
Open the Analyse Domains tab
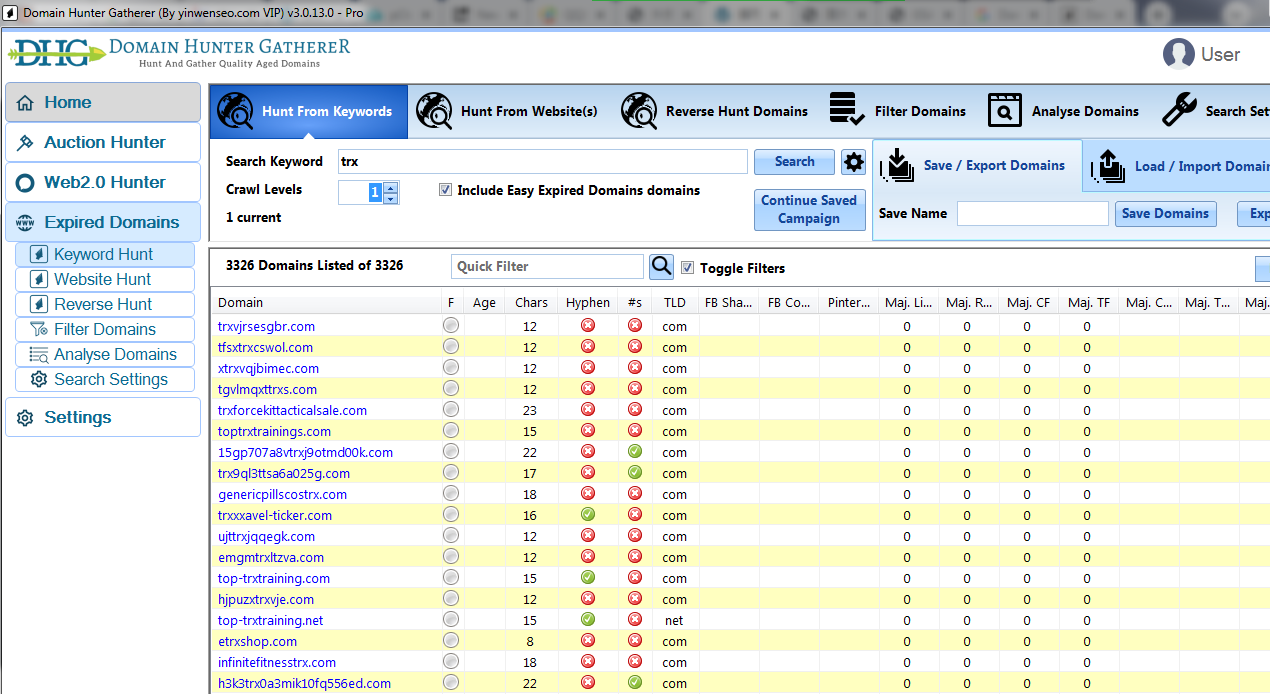click(x=1063, y=111)
